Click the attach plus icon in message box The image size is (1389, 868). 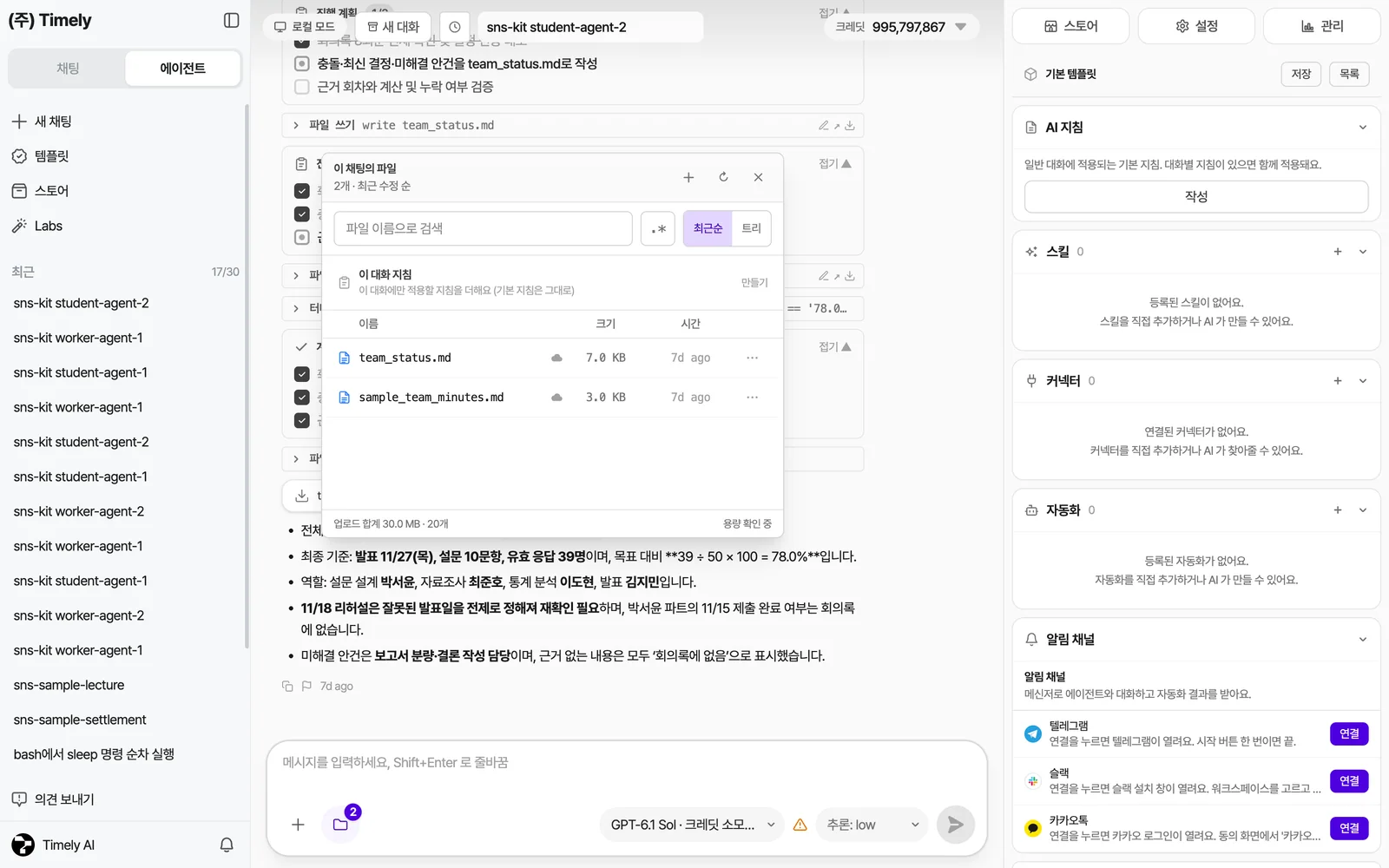[298, 825]
